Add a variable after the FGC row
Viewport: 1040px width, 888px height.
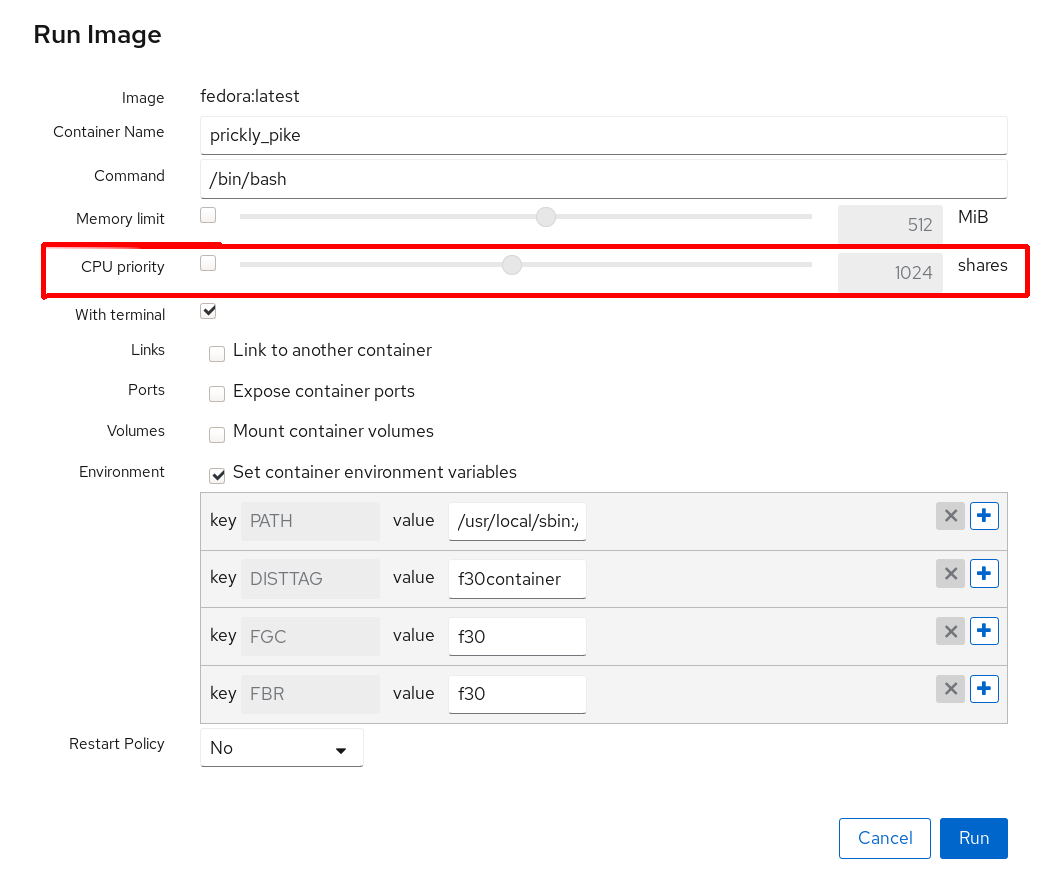coord(984,632)
